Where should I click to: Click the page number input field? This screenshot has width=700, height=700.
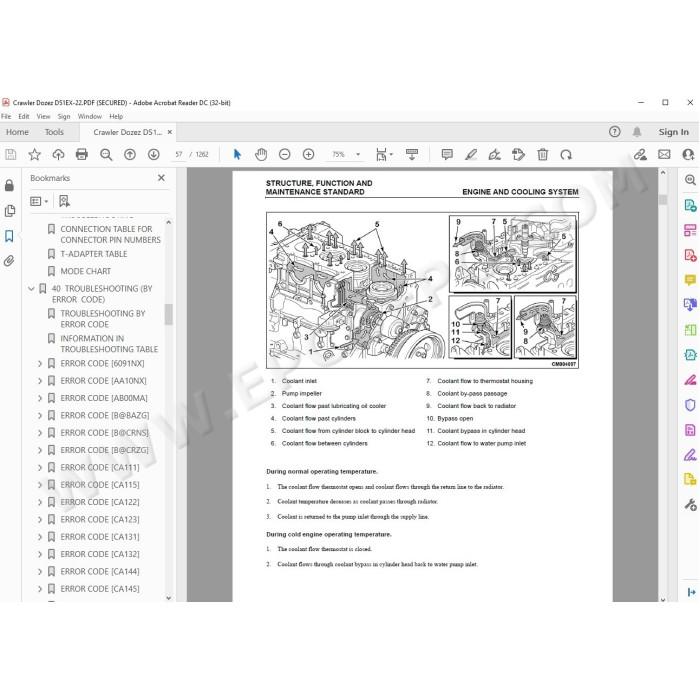(179, 154)
